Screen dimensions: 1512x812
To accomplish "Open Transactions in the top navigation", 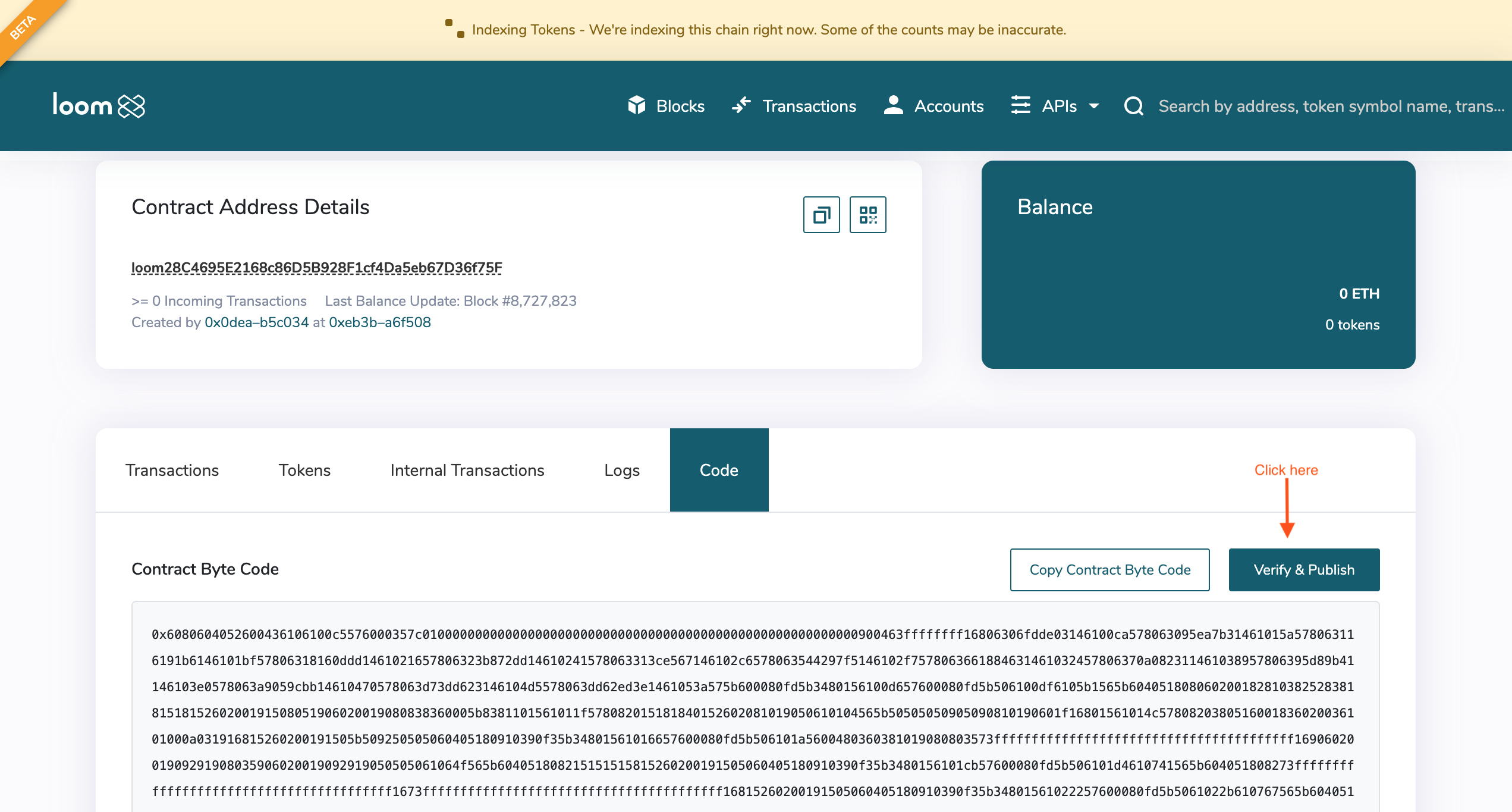I will point(794,106).
